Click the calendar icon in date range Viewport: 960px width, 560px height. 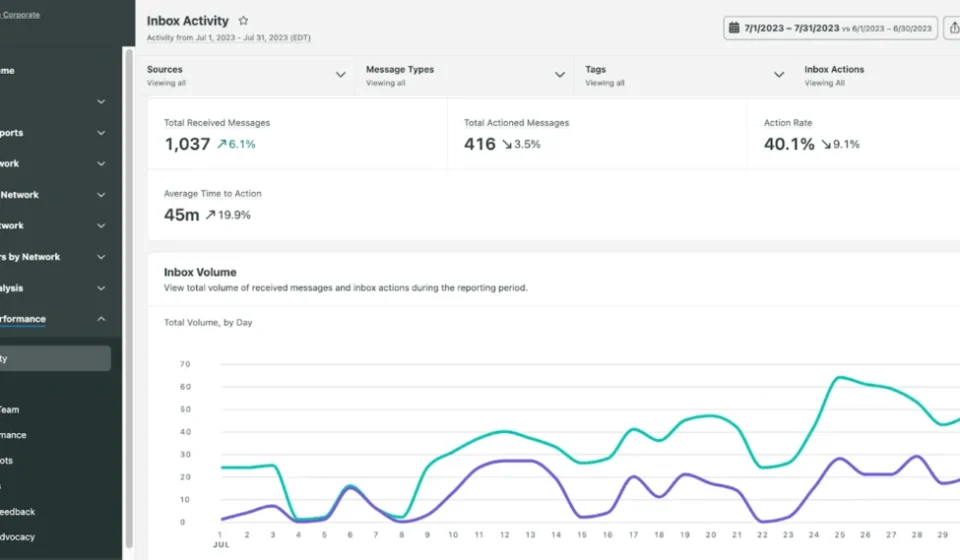click(733, 28)
